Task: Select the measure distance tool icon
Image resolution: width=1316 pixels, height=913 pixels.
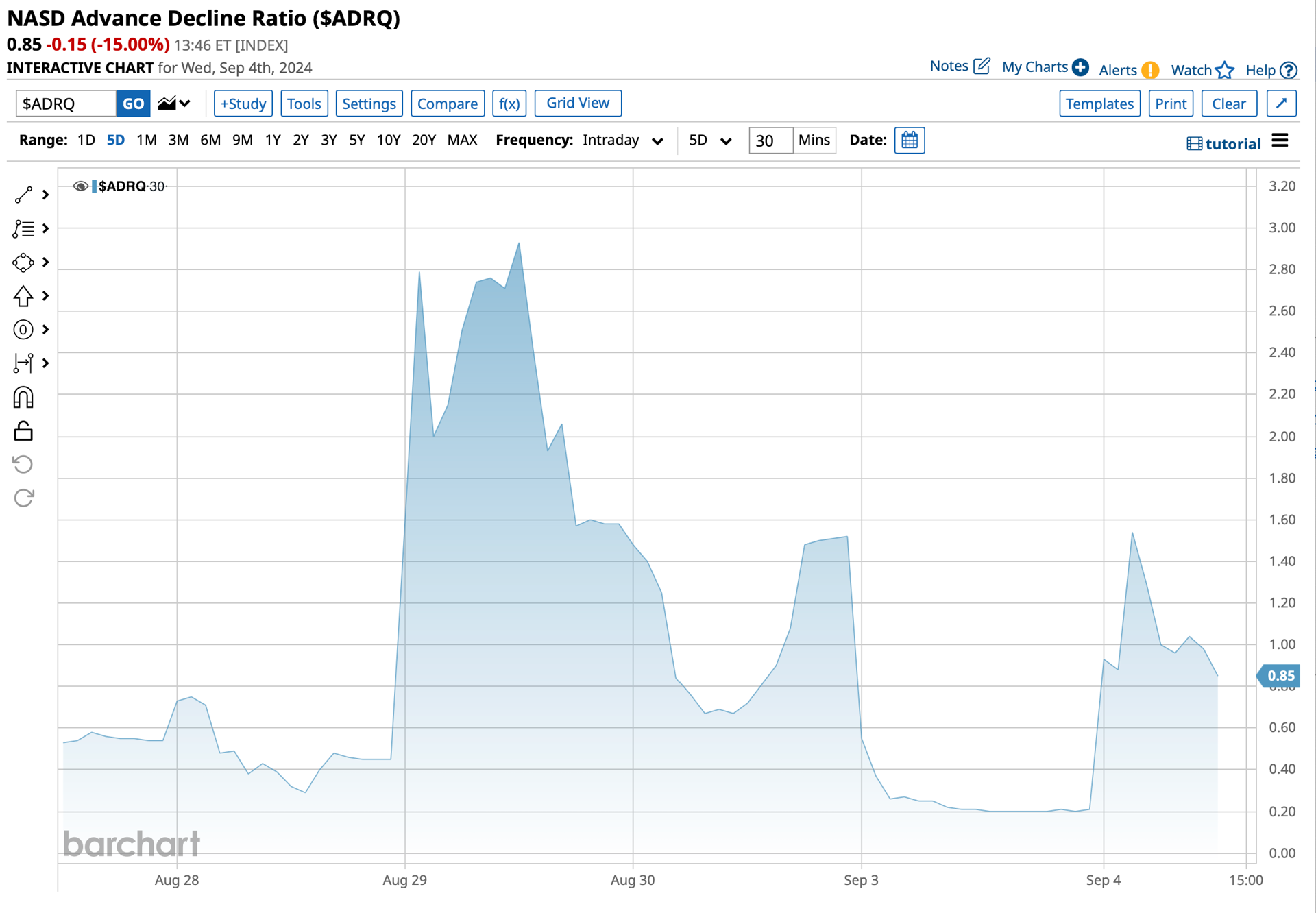Action: pyautogui.click(x=23, y=363)
